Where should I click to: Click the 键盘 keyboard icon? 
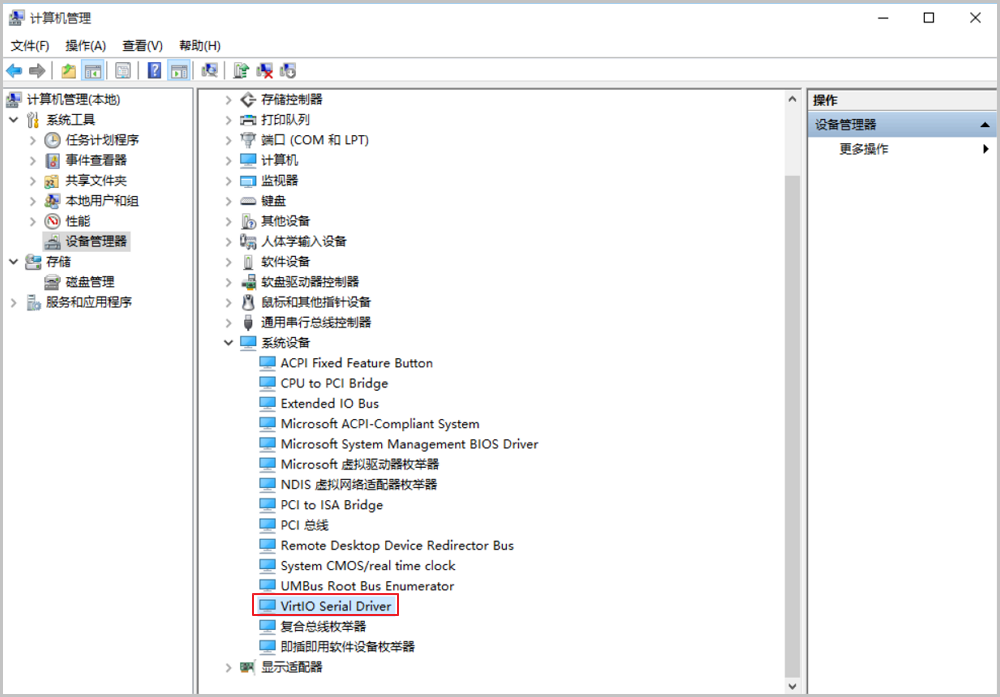pos(248,201)
